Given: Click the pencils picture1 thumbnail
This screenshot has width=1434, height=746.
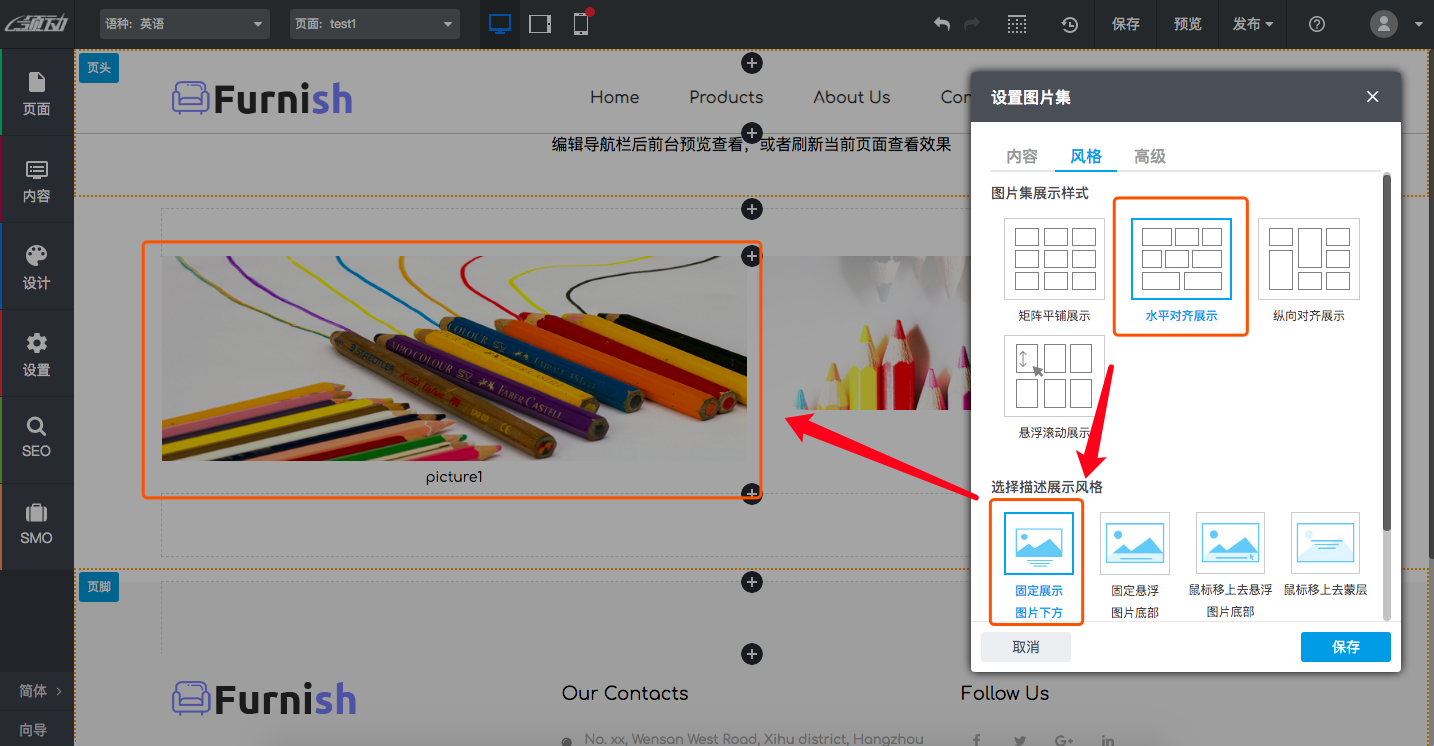Looking at the screenshot, I should 454,358.
